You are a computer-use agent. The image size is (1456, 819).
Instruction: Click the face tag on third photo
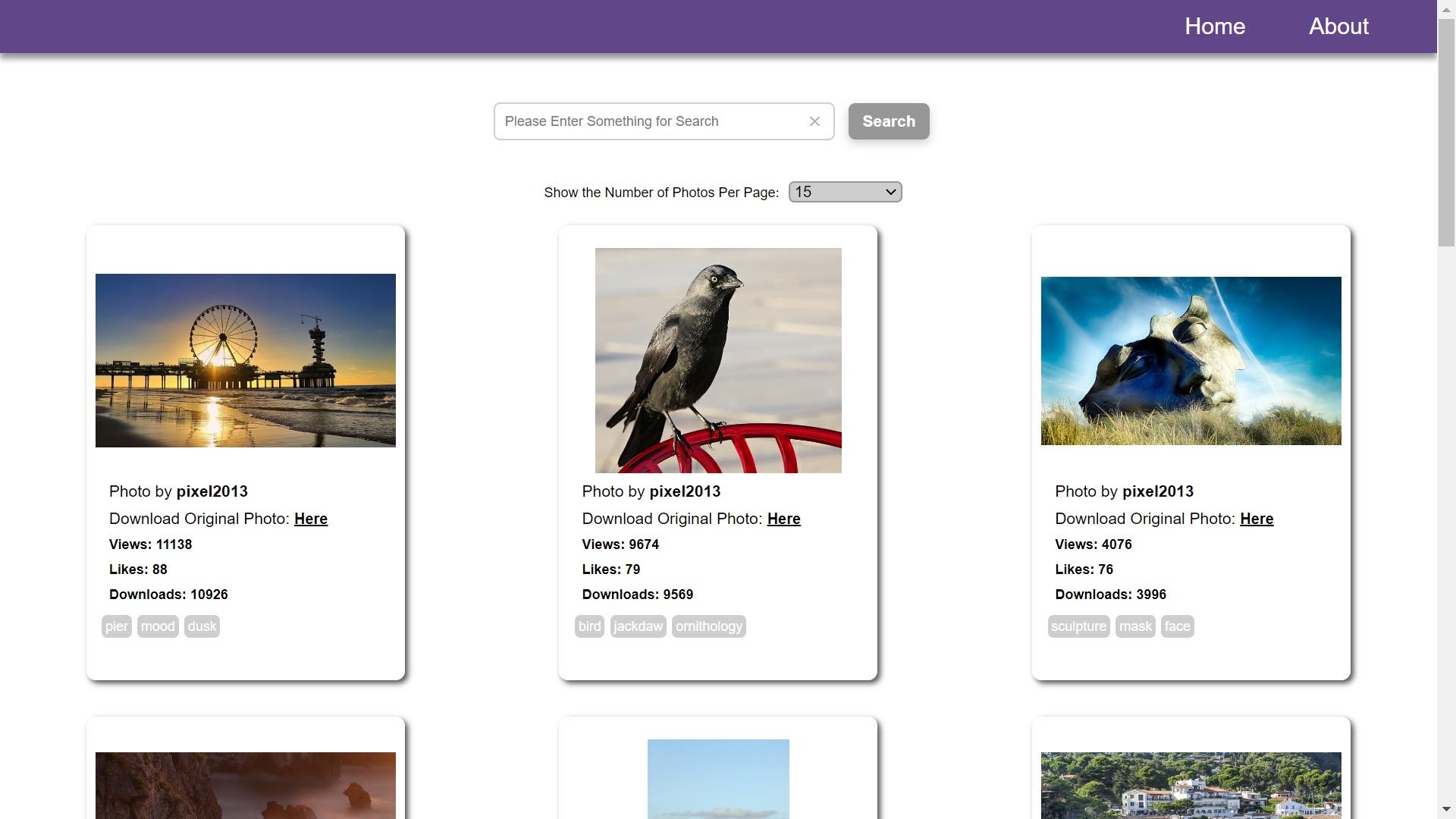click(1178, 626)
